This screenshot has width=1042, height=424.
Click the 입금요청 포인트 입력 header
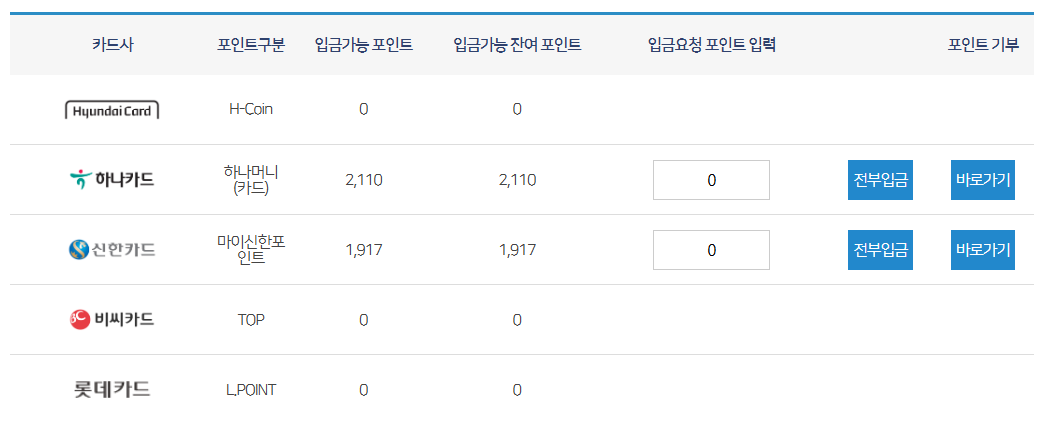(712, 45)
